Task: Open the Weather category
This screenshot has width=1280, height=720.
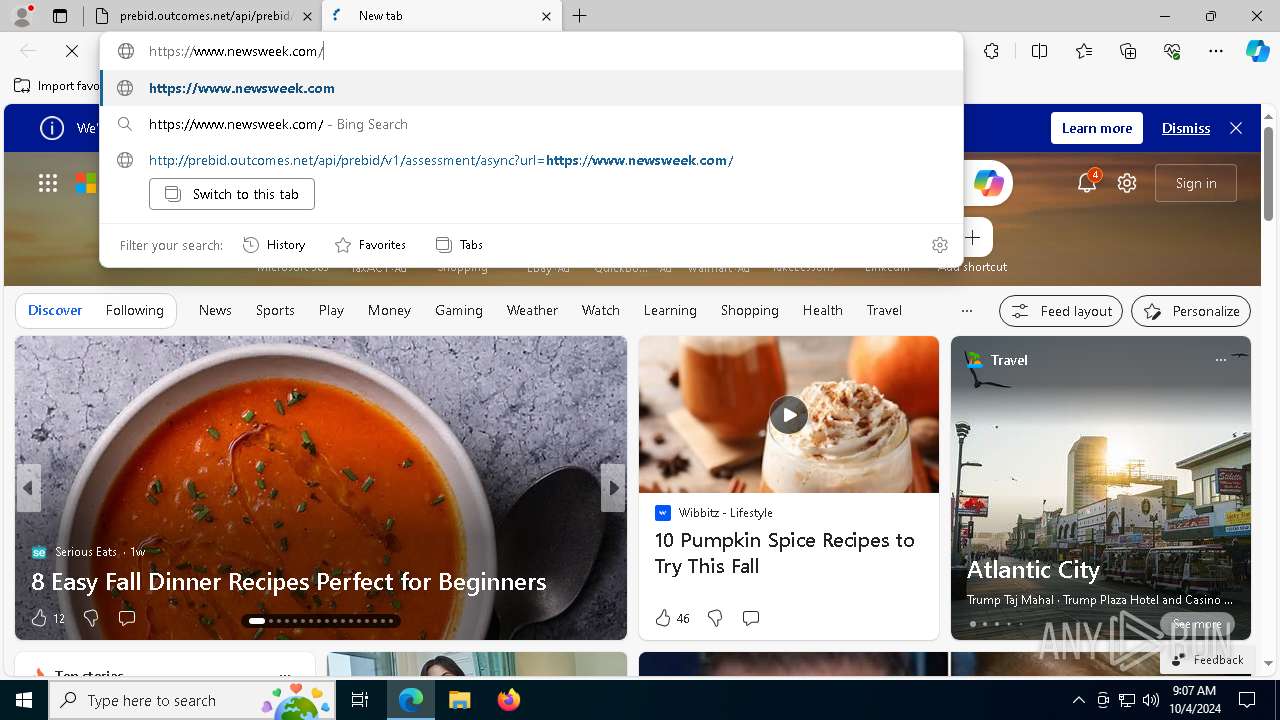Action: [532, 311]
